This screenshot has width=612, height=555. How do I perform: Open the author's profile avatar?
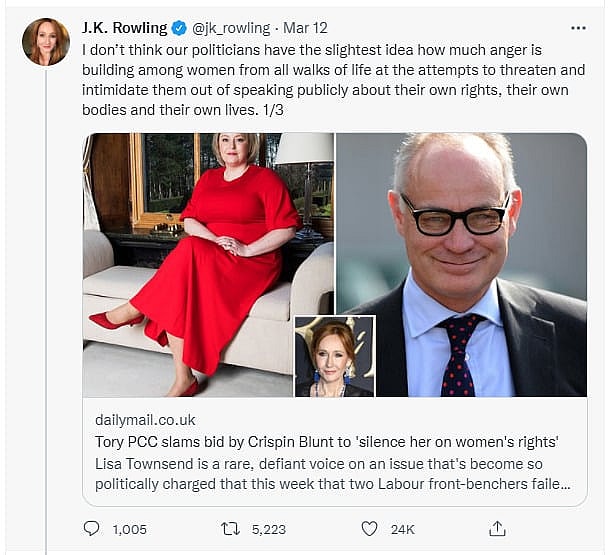[46, 42]
